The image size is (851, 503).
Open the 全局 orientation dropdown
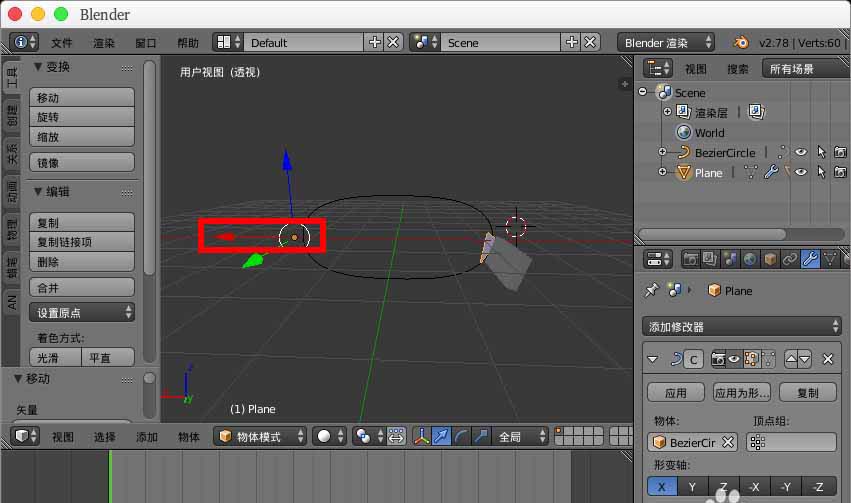point(520,436)
